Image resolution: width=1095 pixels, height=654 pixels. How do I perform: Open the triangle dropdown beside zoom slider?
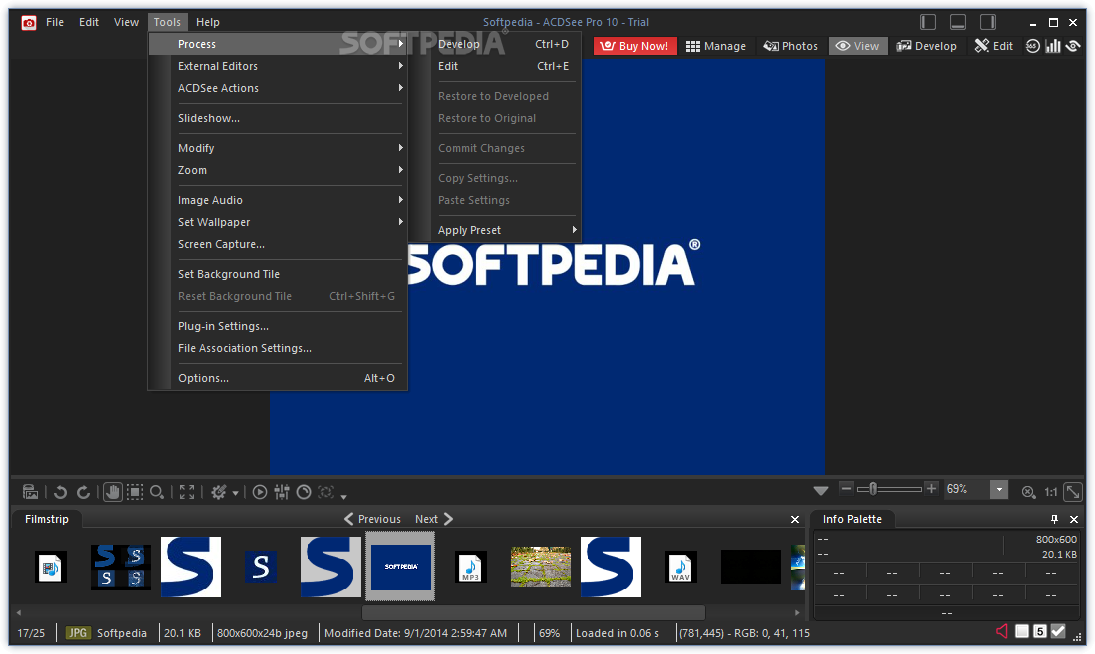tap(821, 491)
